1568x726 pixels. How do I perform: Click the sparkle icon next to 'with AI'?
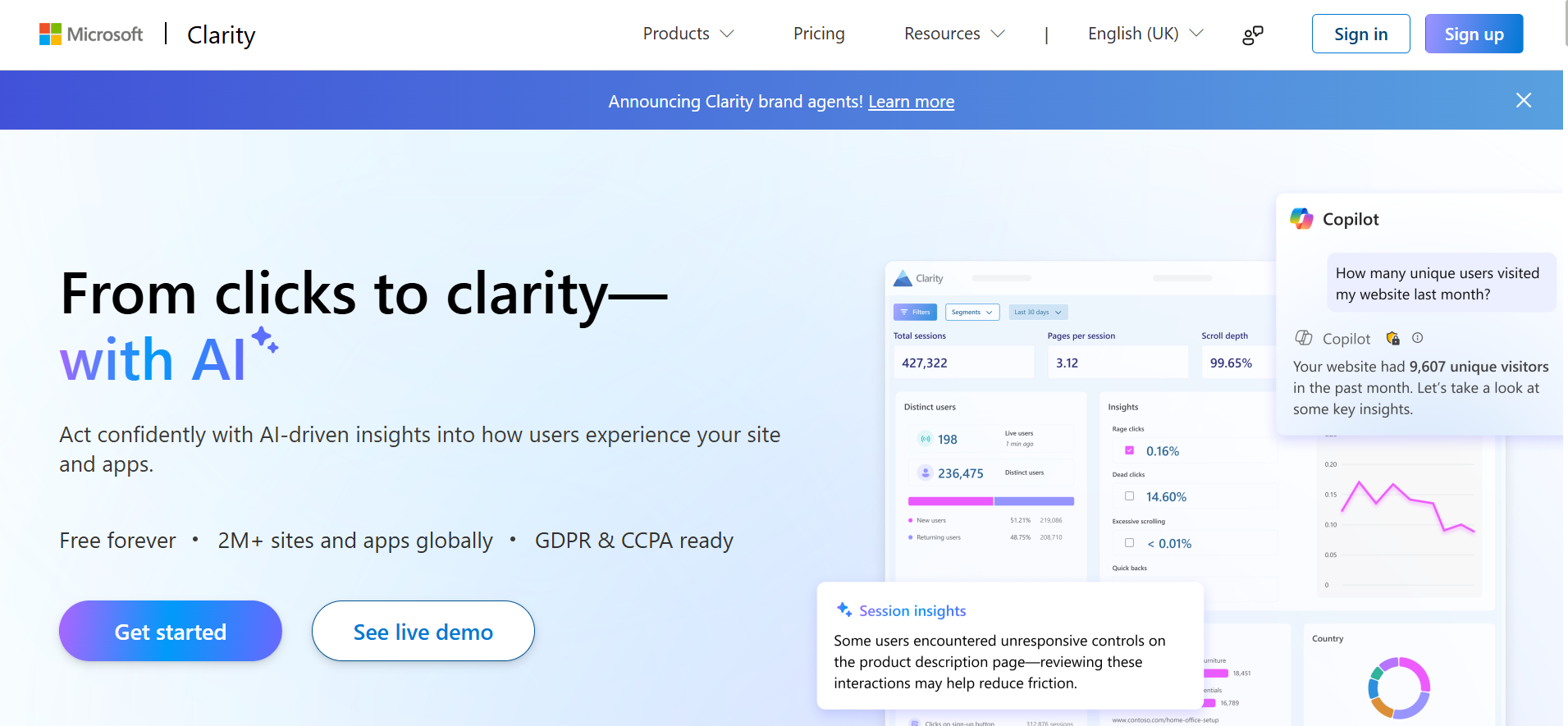pos(264,340)
